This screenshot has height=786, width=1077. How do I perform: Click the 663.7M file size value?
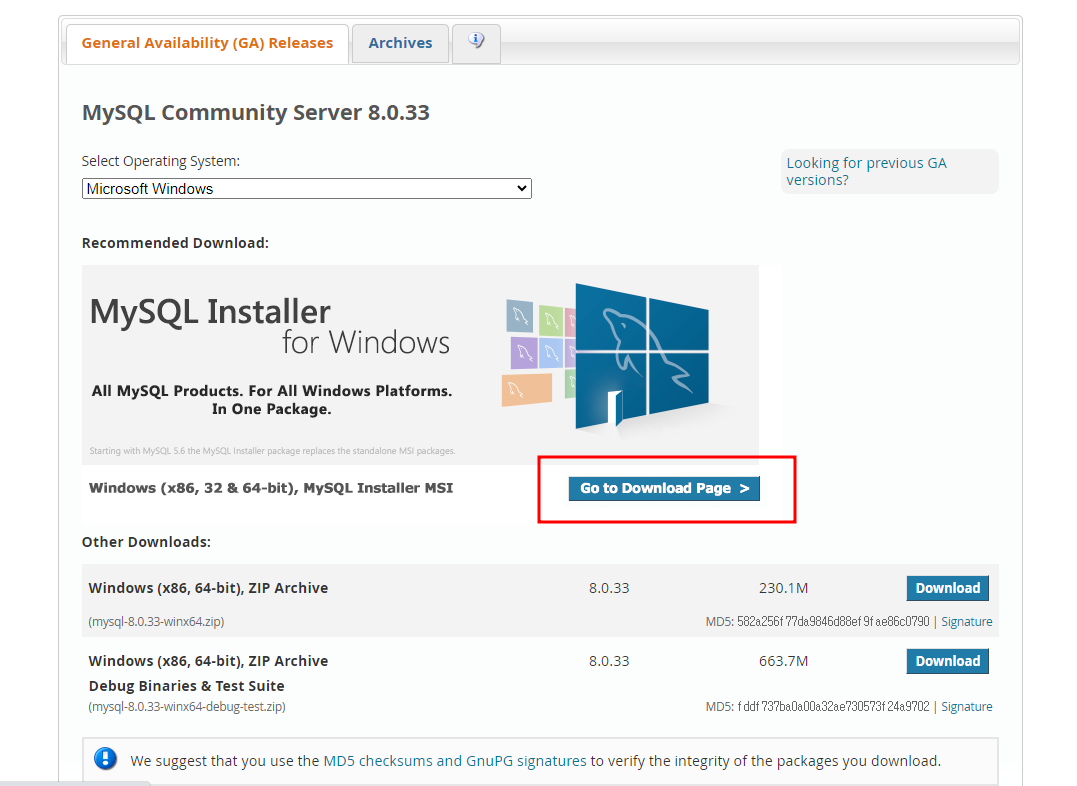click(x=783, y=661)
